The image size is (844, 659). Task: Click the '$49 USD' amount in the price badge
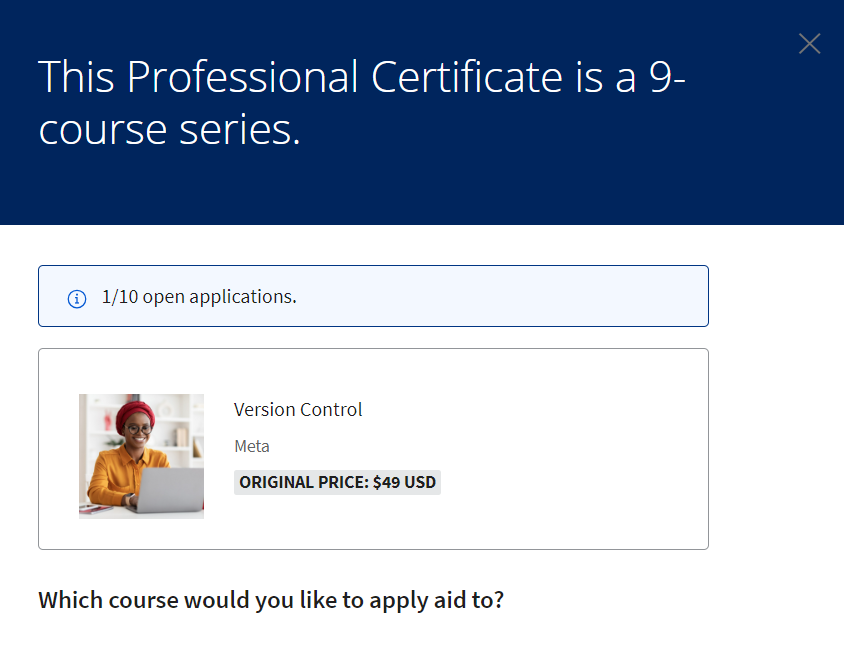coord(404,482)
